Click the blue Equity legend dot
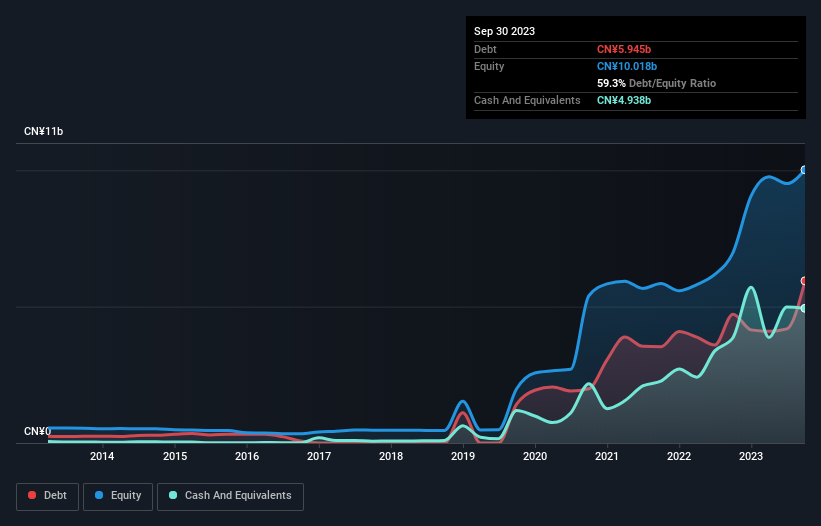 point(99,495)
